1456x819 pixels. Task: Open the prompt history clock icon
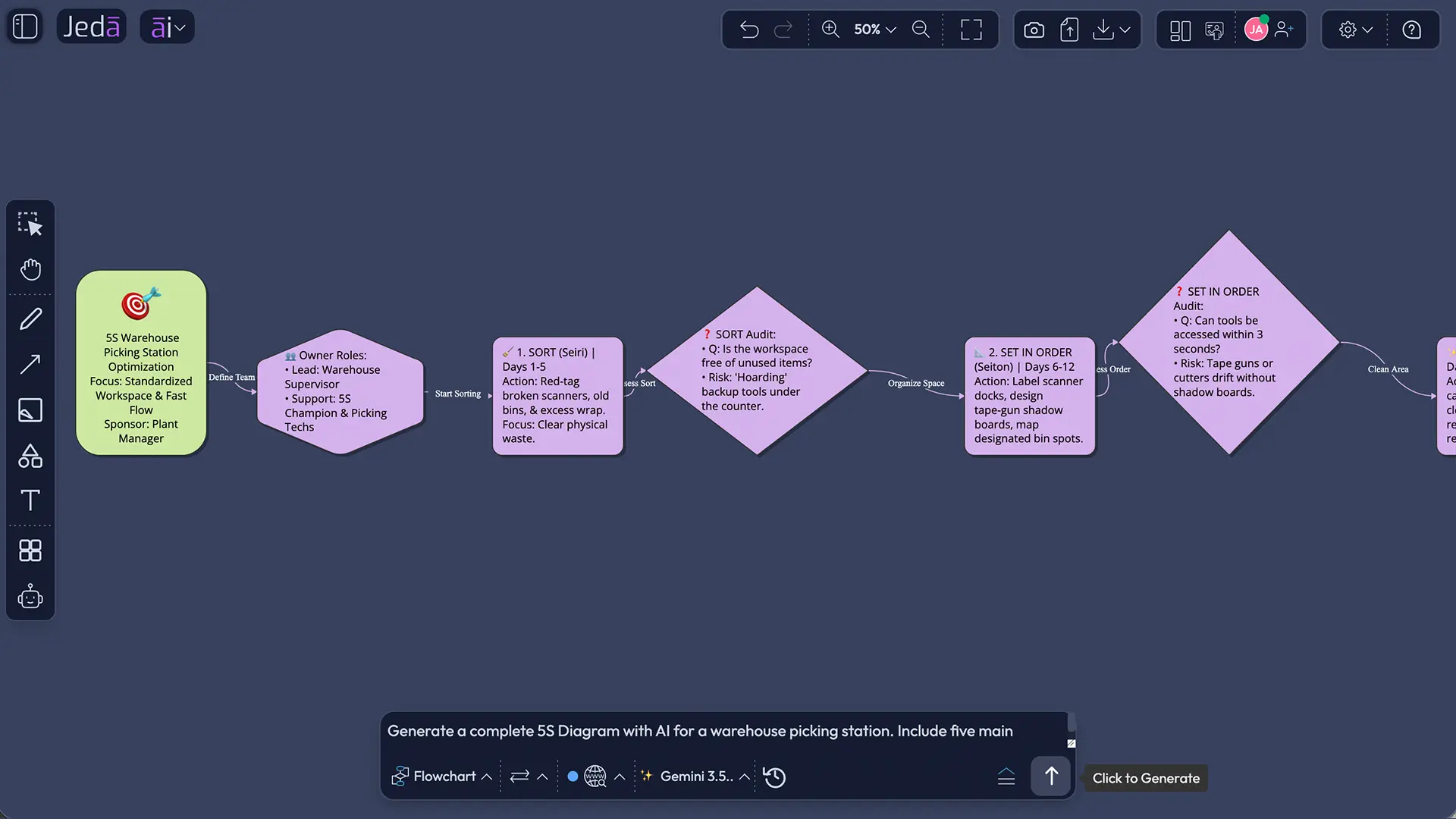coord(774,777)
